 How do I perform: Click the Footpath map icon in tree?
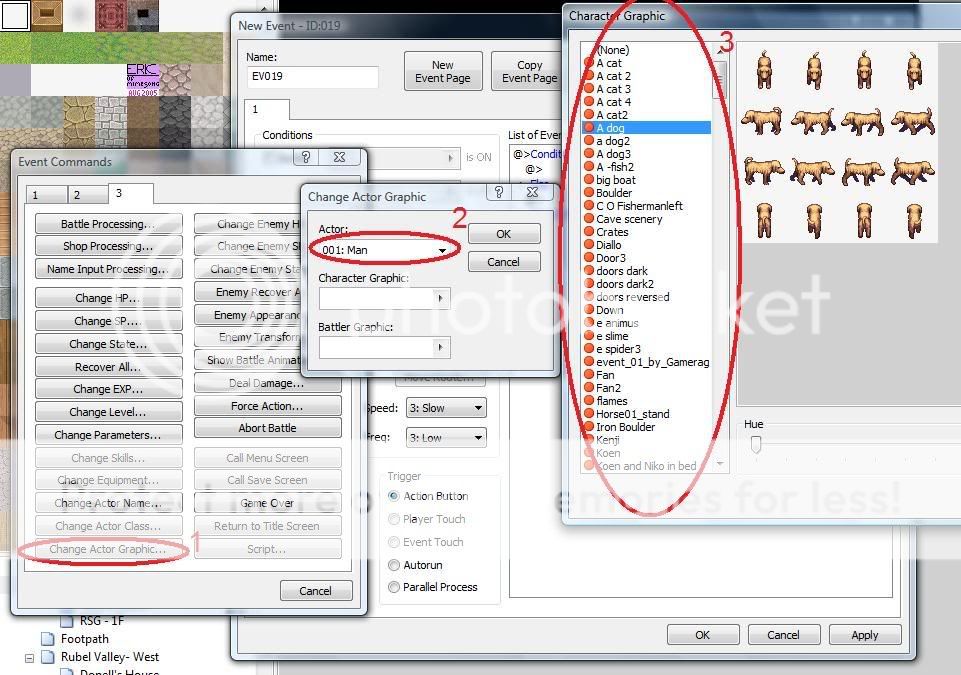point(47,639)
